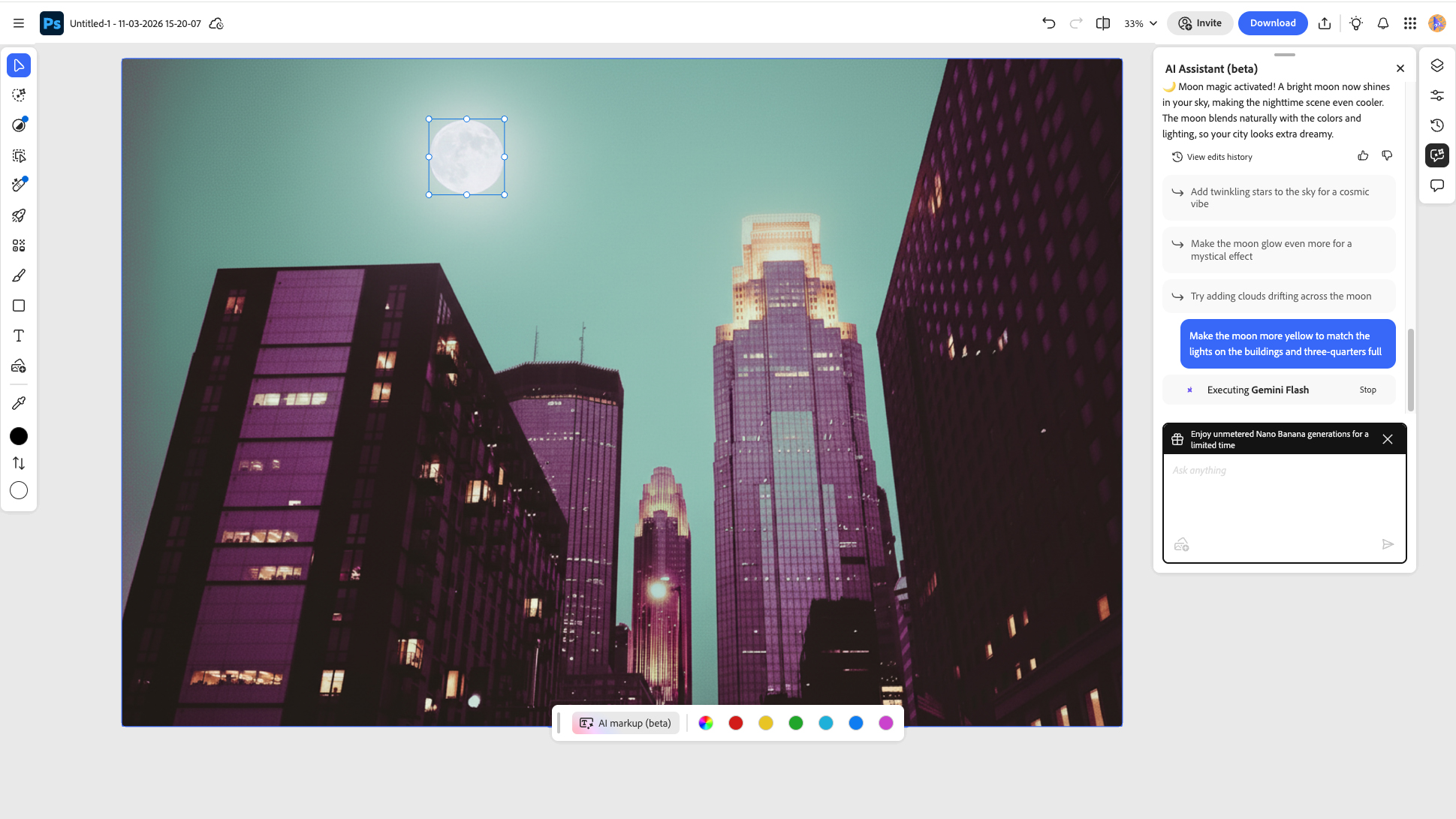Open the Version History panel

pos(1438,125)
